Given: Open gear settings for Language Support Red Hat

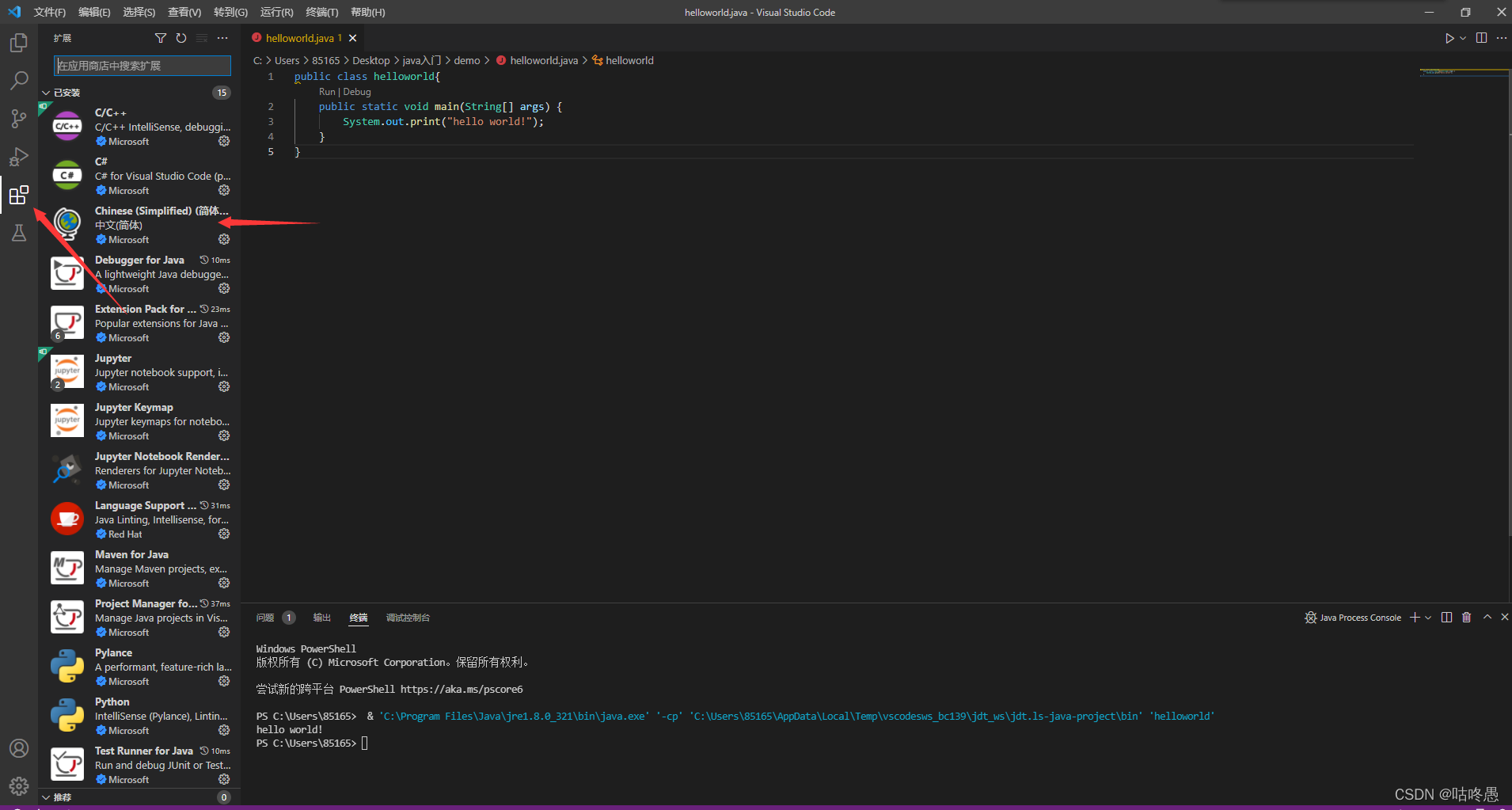Looking at the screenshot, I should tap(224, 534).
